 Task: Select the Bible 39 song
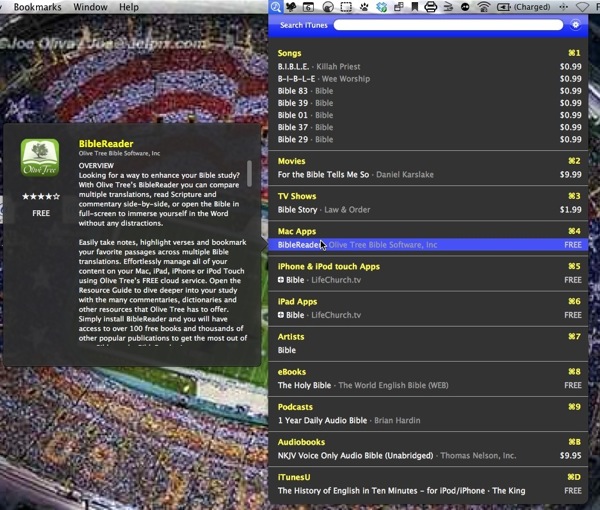click(x=429, y=103)
